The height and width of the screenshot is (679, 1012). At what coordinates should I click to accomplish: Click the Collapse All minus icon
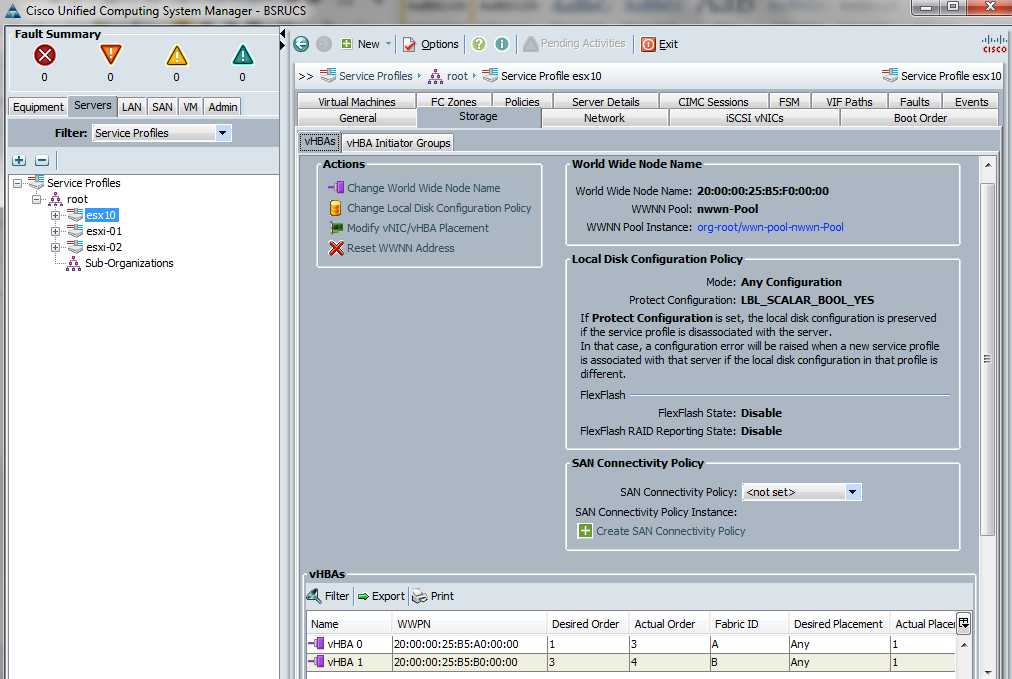[42, 160]
